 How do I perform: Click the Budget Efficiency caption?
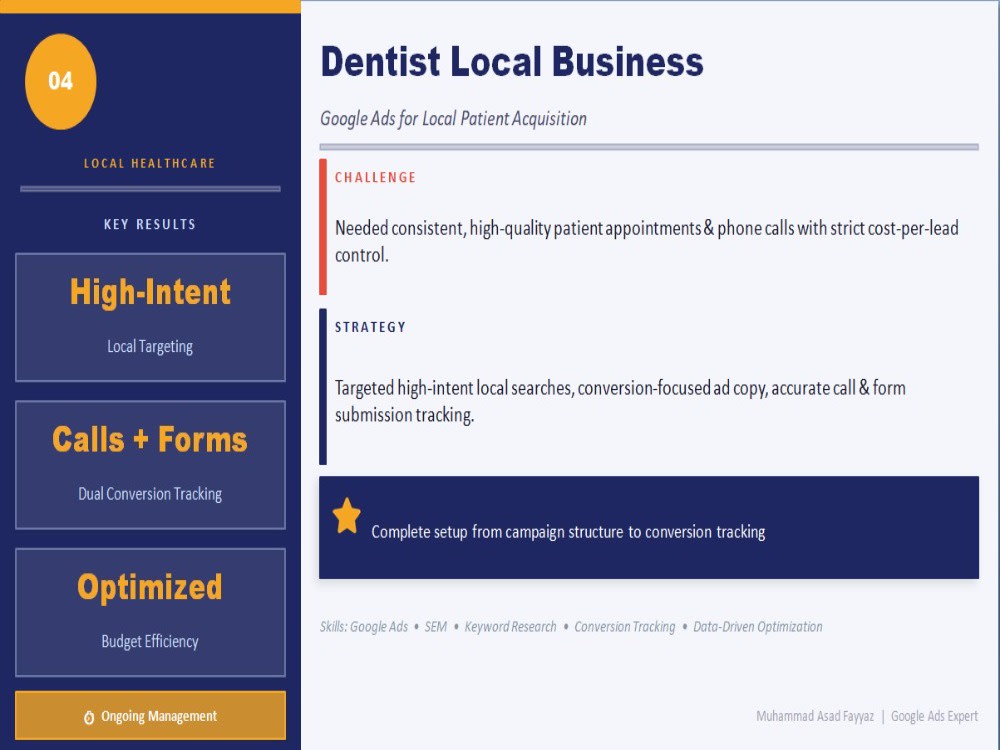click(x=150, y=641)
